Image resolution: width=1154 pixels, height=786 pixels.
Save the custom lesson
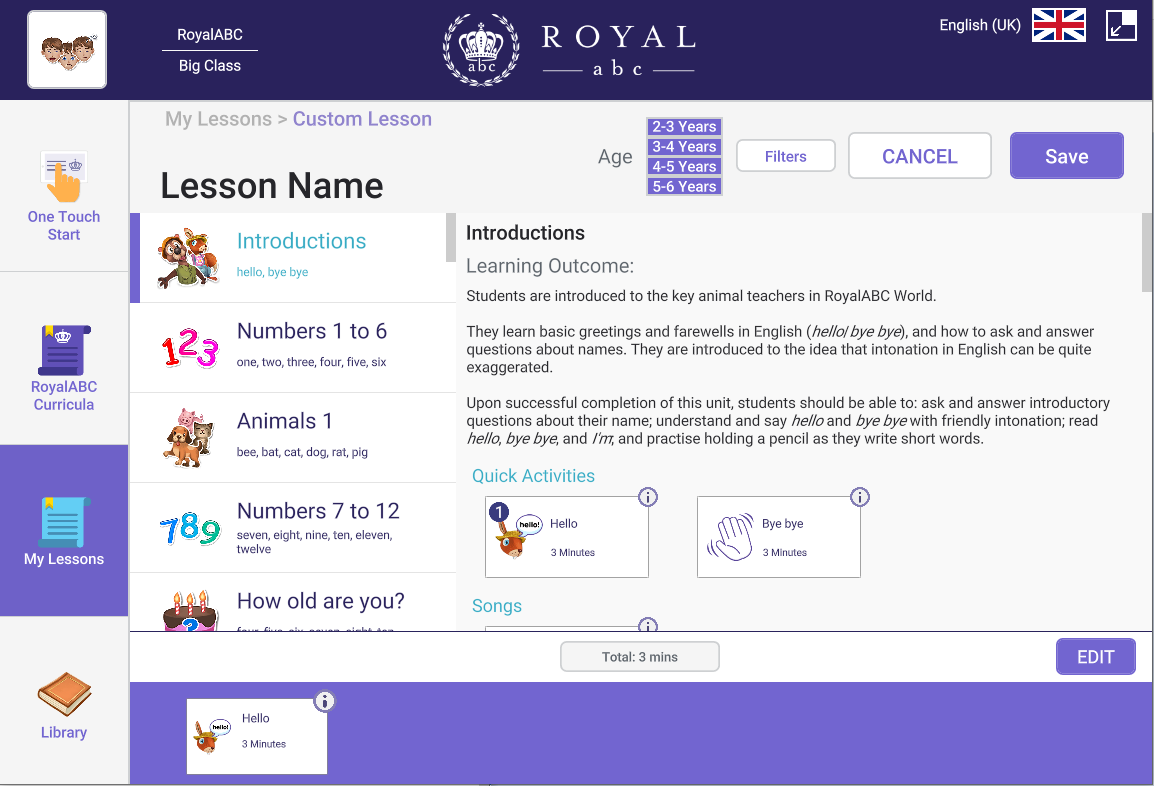coord(1066,156)
